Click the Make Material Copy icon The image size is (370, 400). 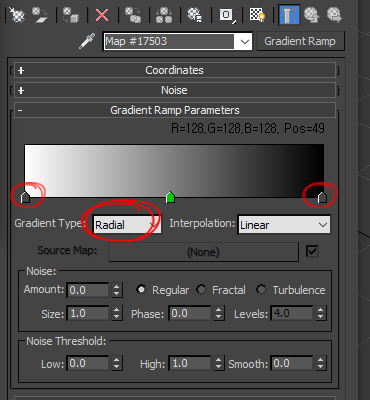click(133, 15)
